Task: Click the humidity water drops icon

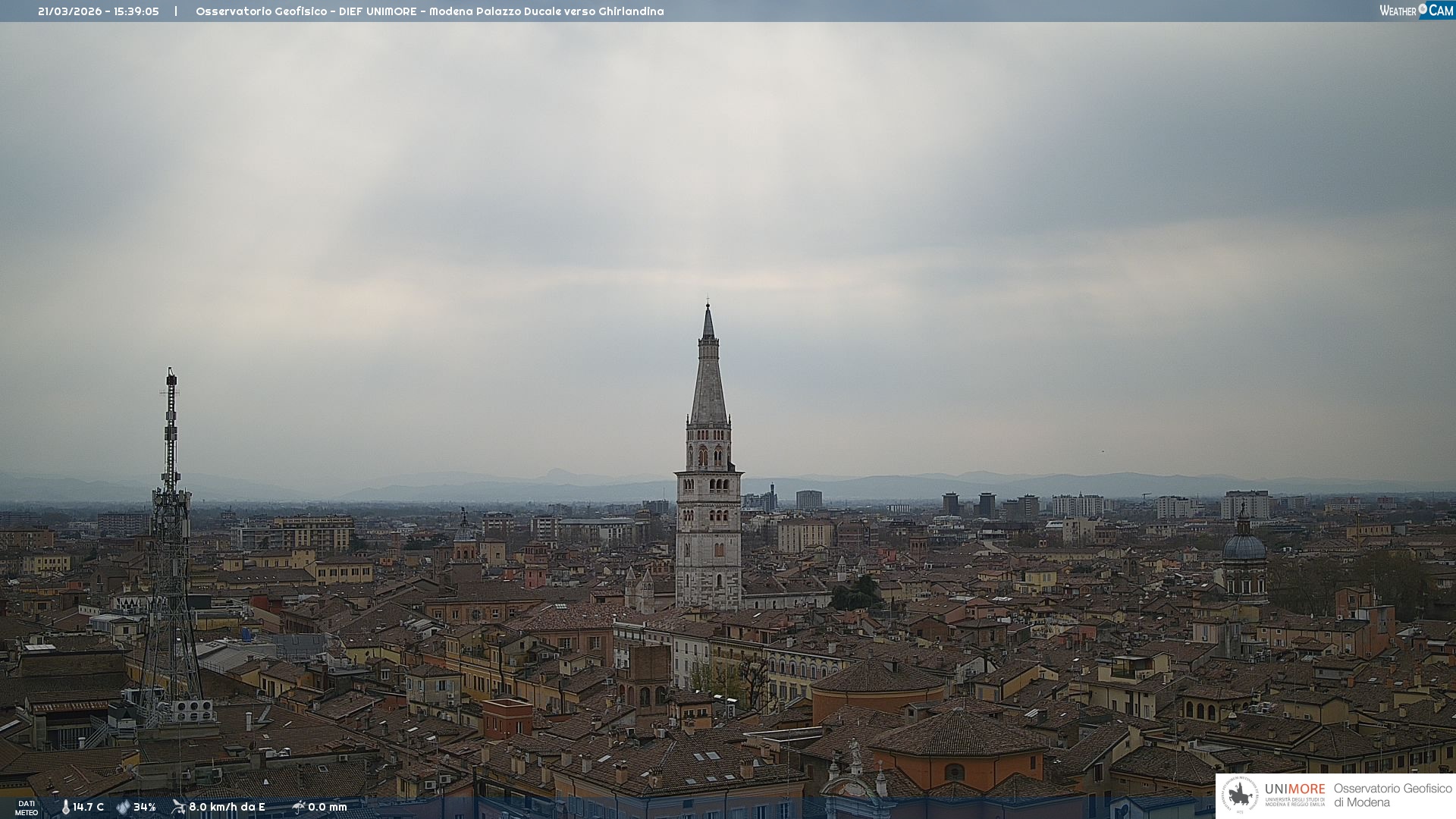Action: (x=123, y=807)
